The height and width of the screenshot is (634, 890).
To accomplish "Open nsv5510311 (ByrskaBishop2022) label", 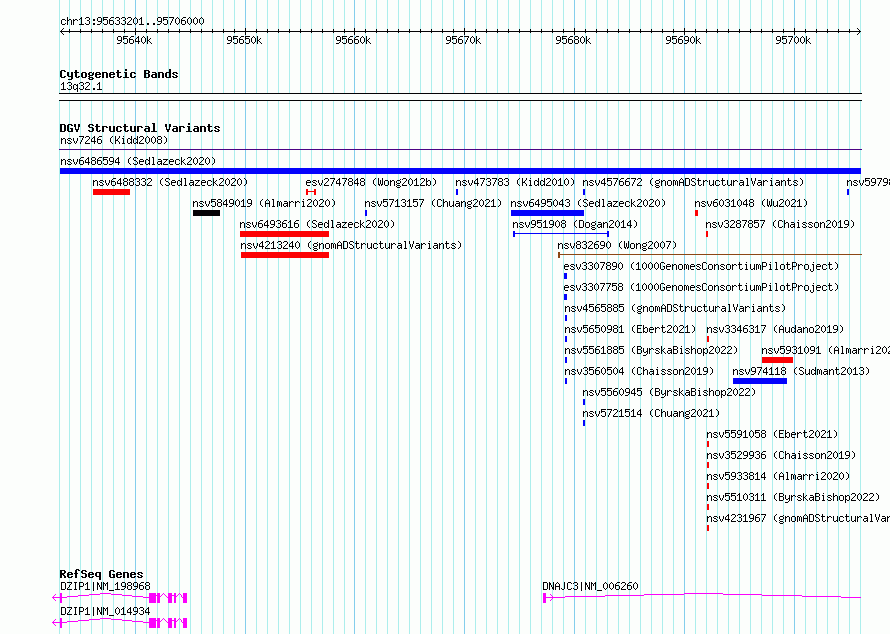I will [x=793, y=497].
